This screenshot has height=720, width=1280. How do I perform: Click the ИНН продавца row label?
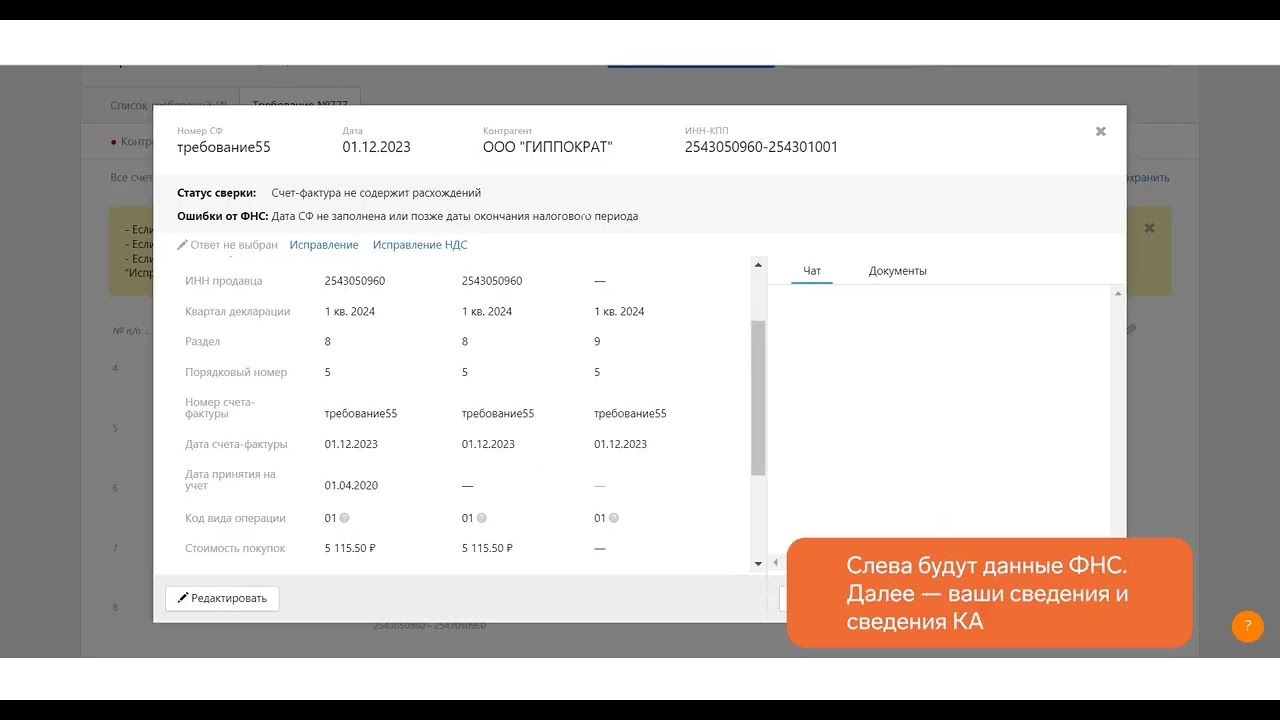click(224, 281)
